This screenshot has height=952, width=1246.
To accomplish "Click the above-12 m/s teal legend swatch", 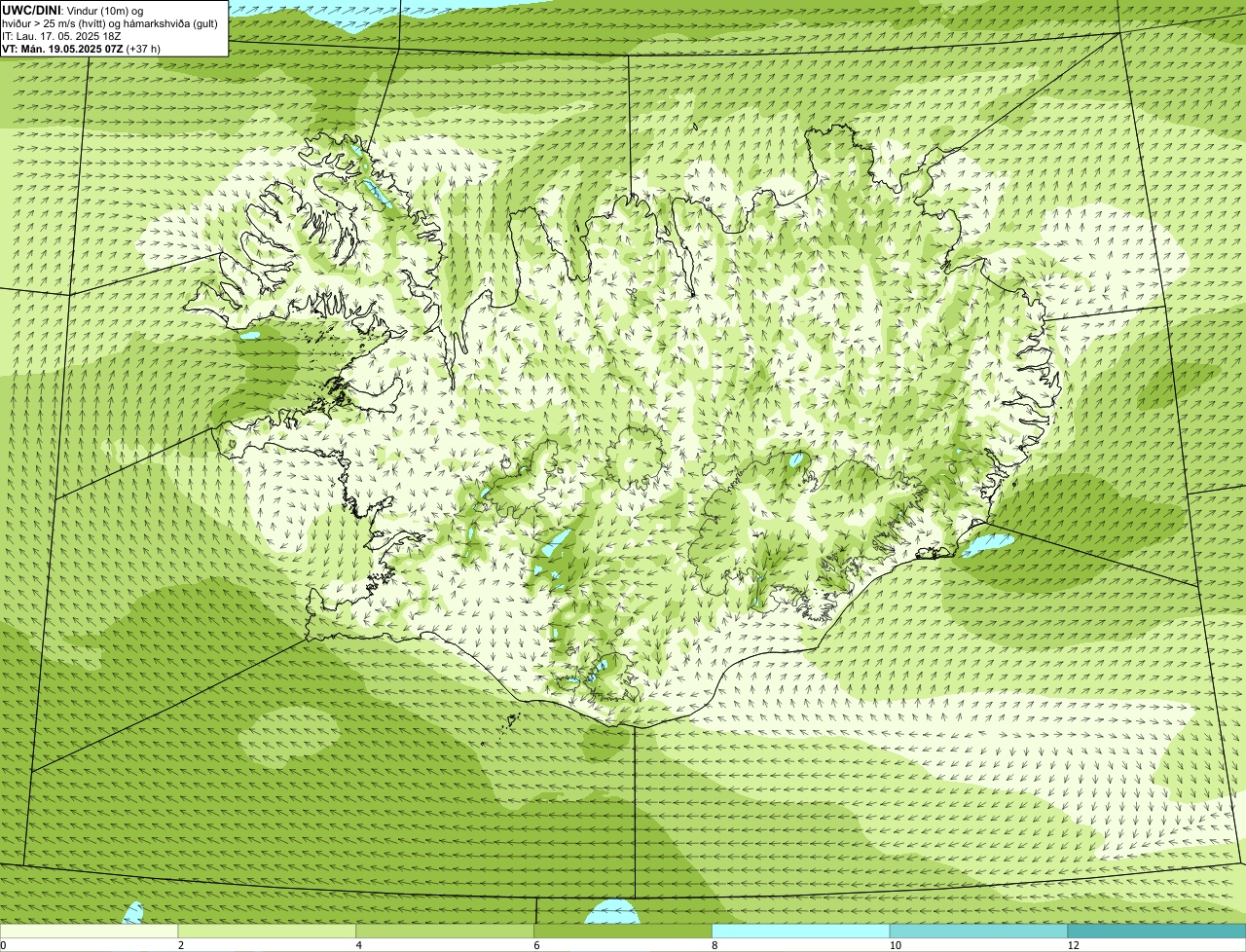I will [1156, 932].
